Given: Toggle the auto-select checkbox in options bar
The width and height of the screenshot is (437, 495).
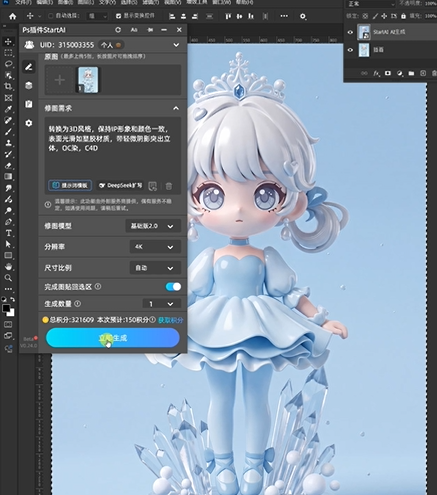Looking at the screenshot, I should (51, 16).
